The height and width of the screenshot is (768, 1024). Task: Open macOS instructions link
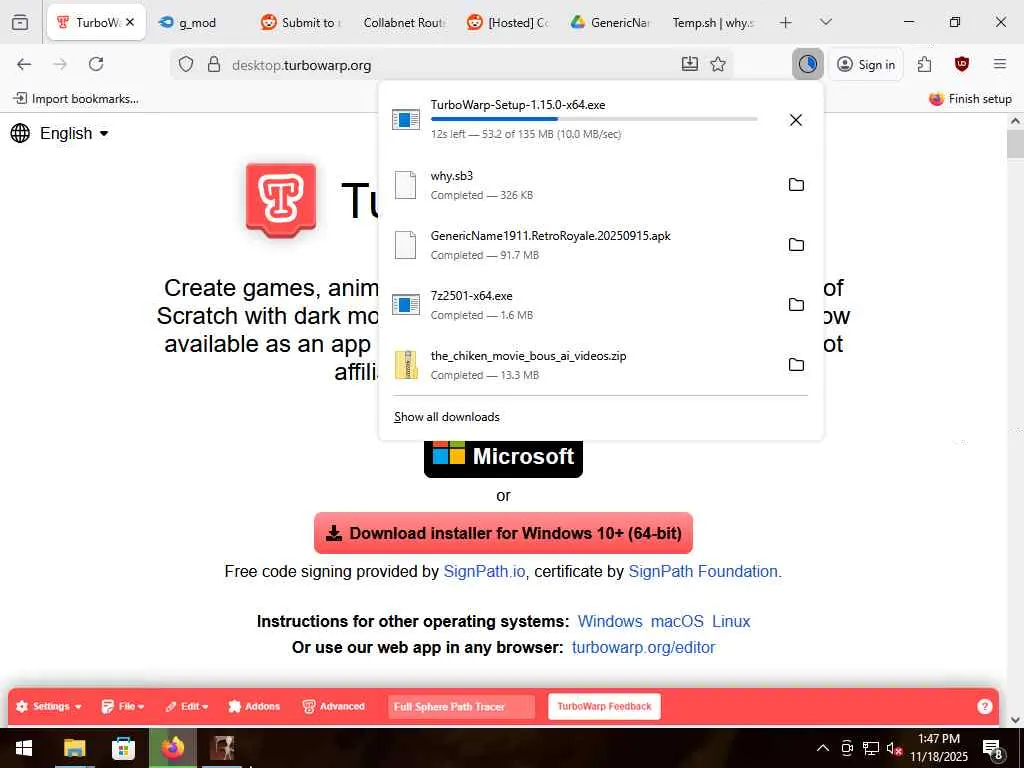point(677,621)
